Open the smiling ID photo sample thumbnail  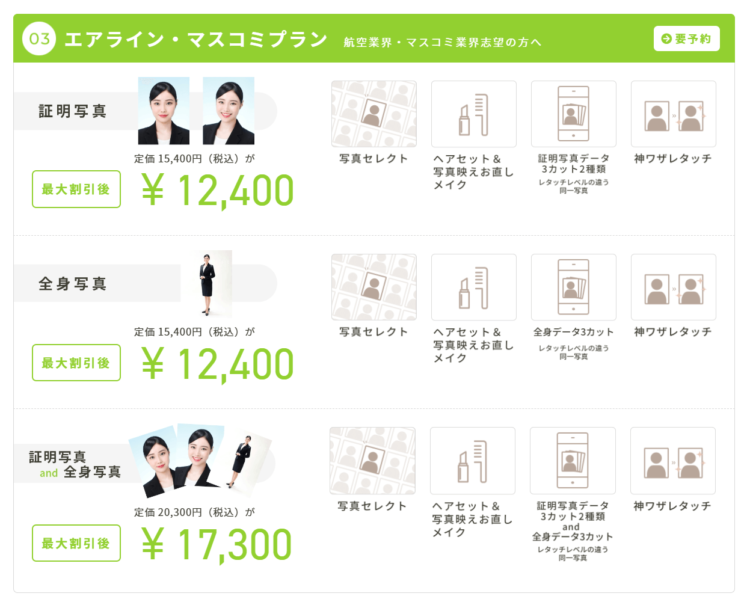click(228, 110)
